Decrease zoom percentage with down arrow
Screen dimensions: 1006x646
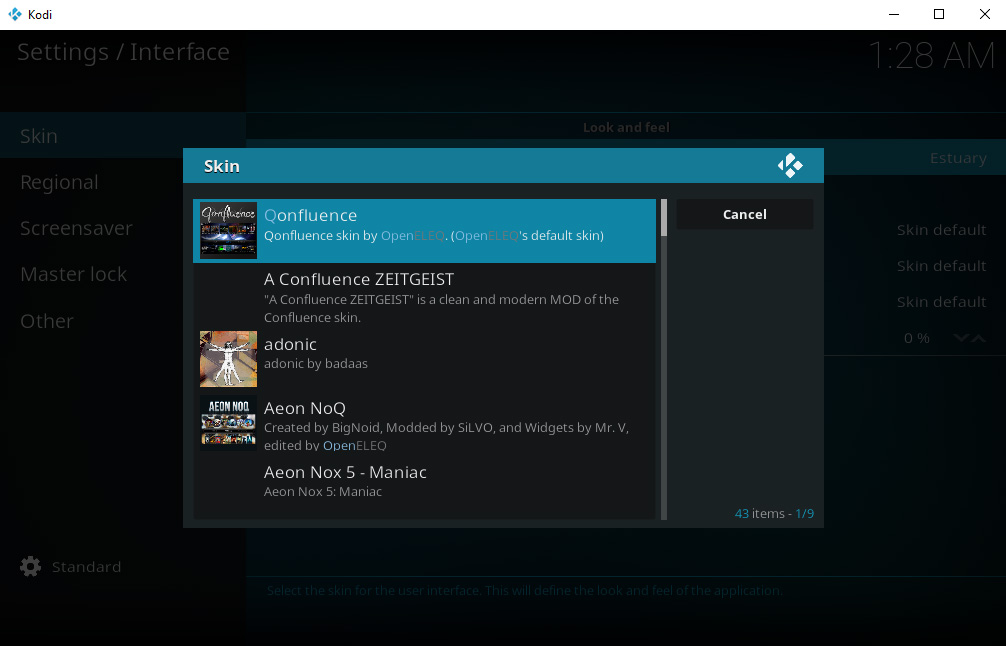point(960,338)
